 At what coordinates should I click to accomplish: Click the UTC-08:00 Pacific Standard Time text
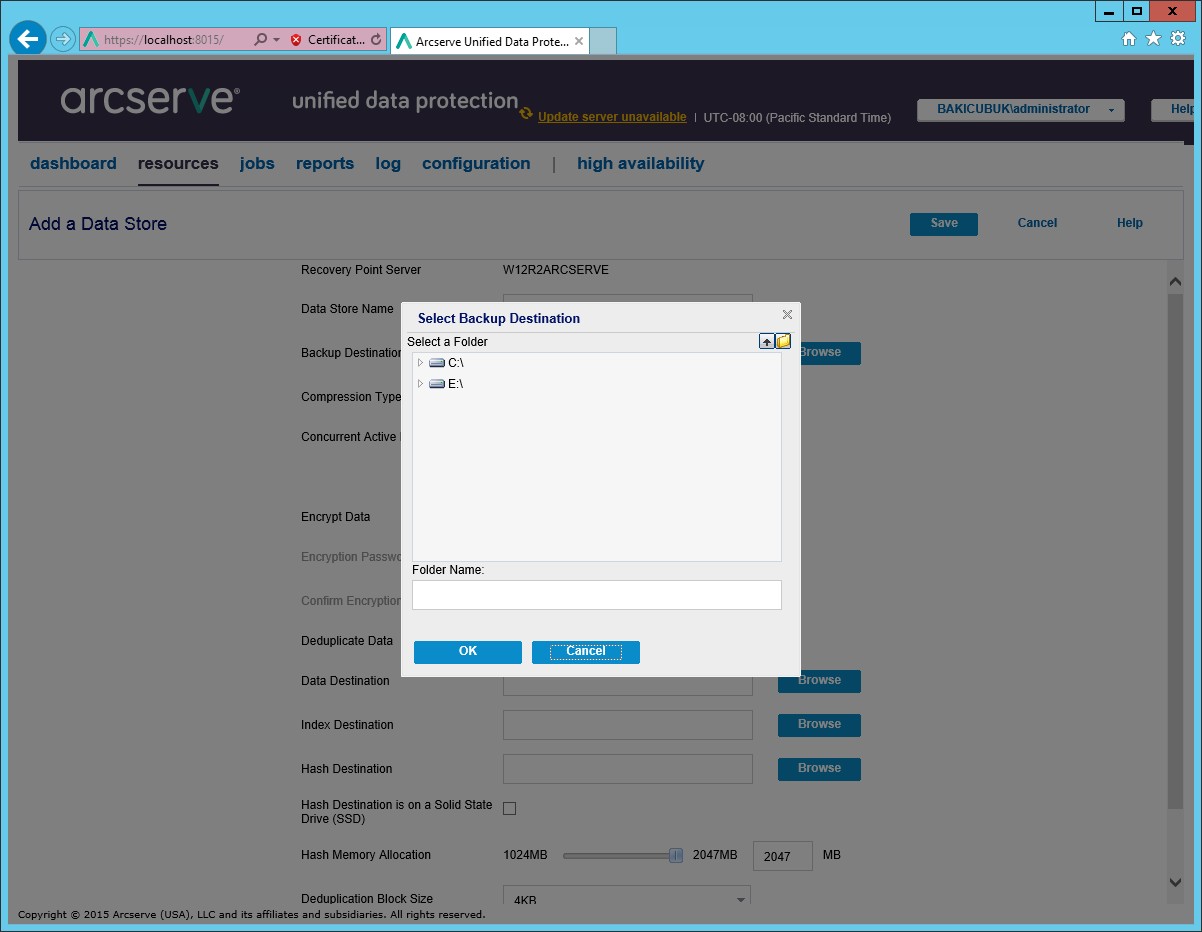pos(797,117)
